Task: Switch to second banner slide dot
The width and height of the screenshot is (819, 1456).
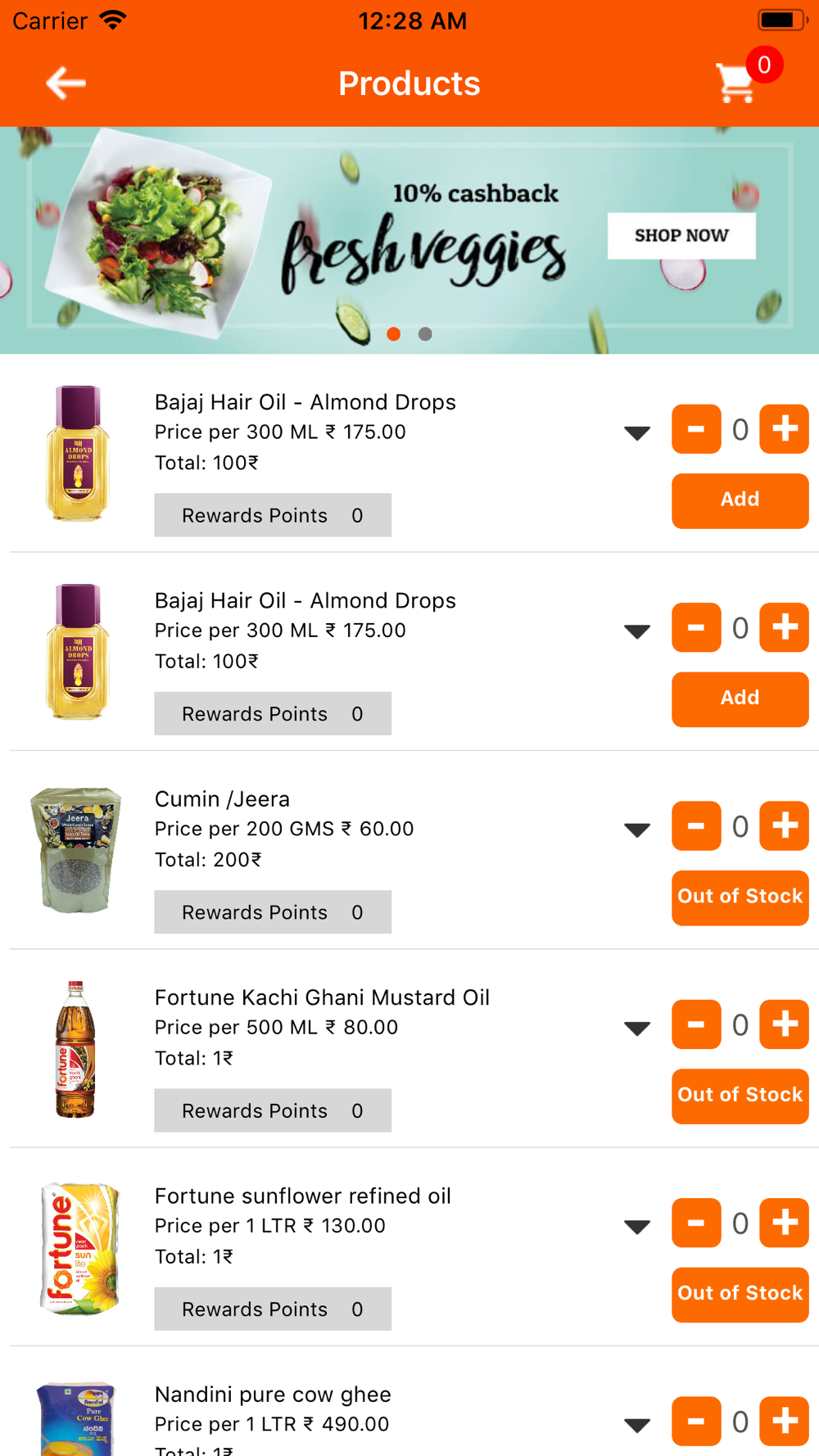Action: (x=425, y=334)
